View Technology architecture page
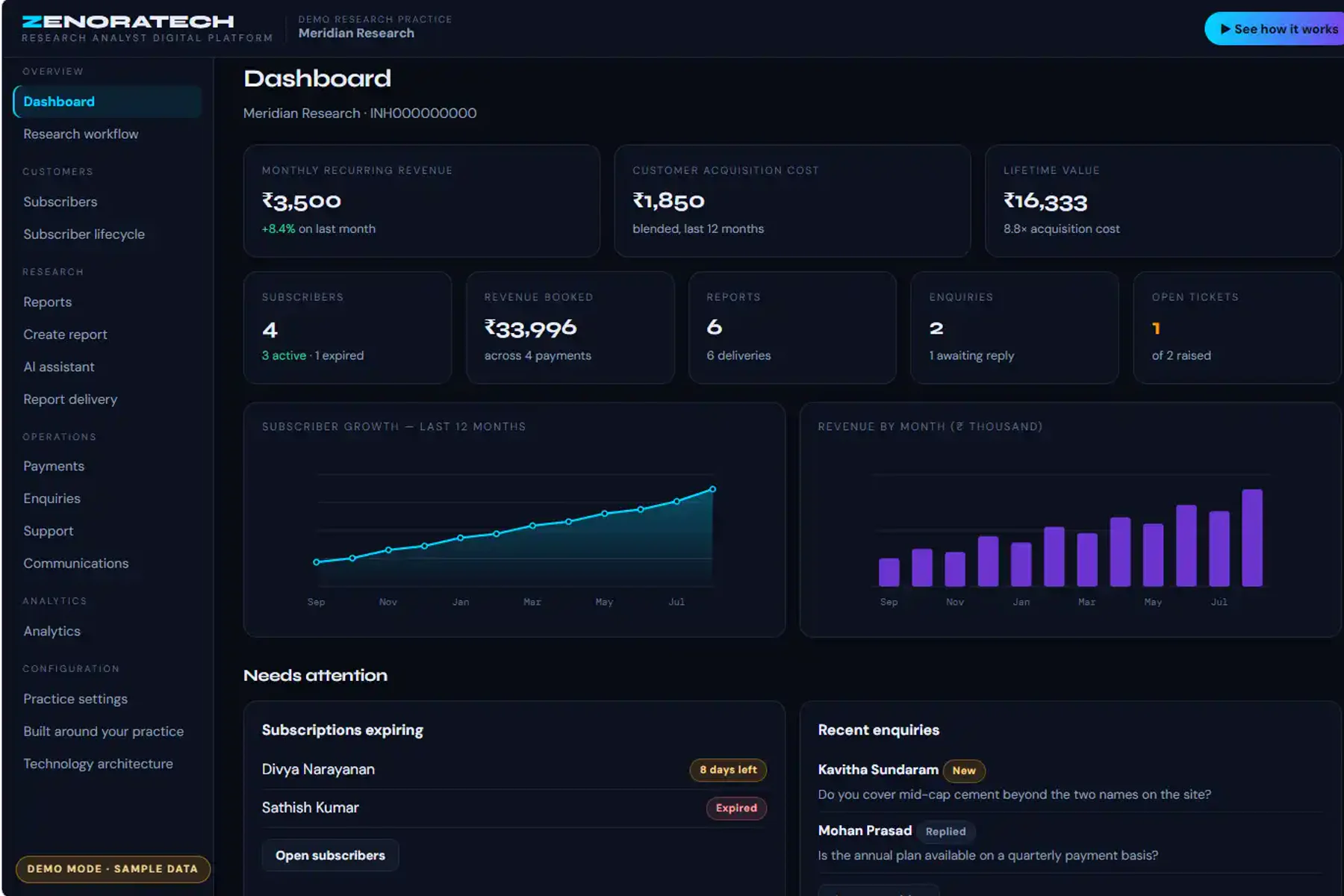The width and height of the screenshot is (1344, 896). 99,764
